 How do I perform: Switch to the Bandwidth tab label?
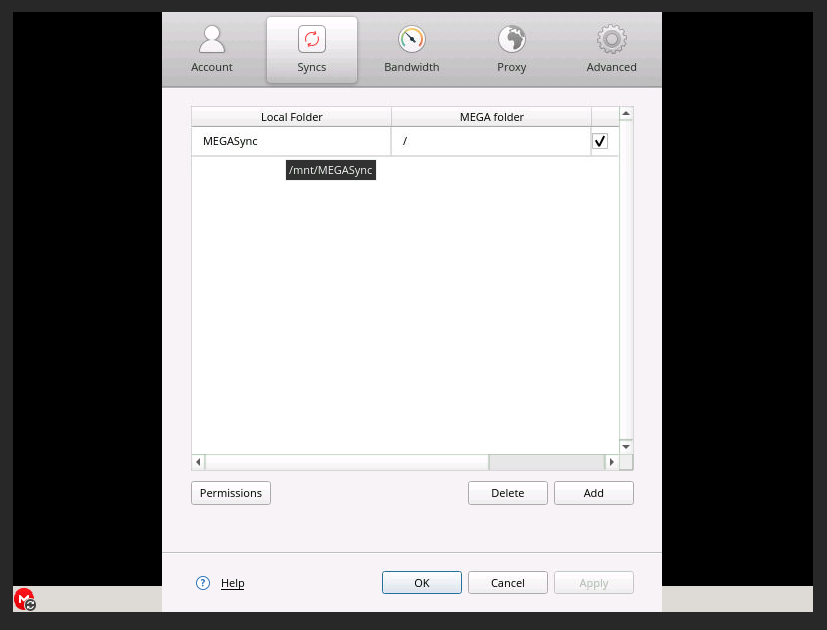click(411, 67)
